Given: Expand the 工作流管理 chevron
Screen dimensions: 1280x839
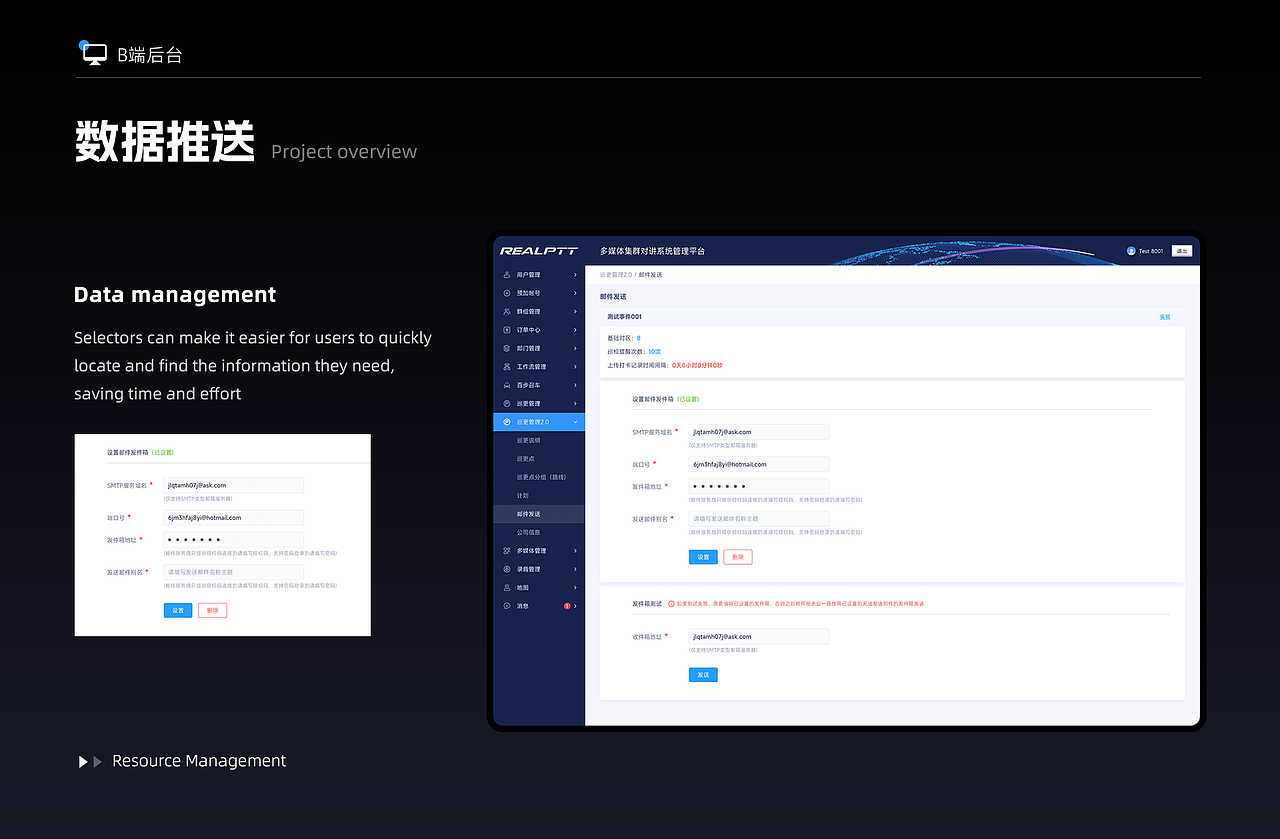Looking at the screenshot, I should [575, 367].
